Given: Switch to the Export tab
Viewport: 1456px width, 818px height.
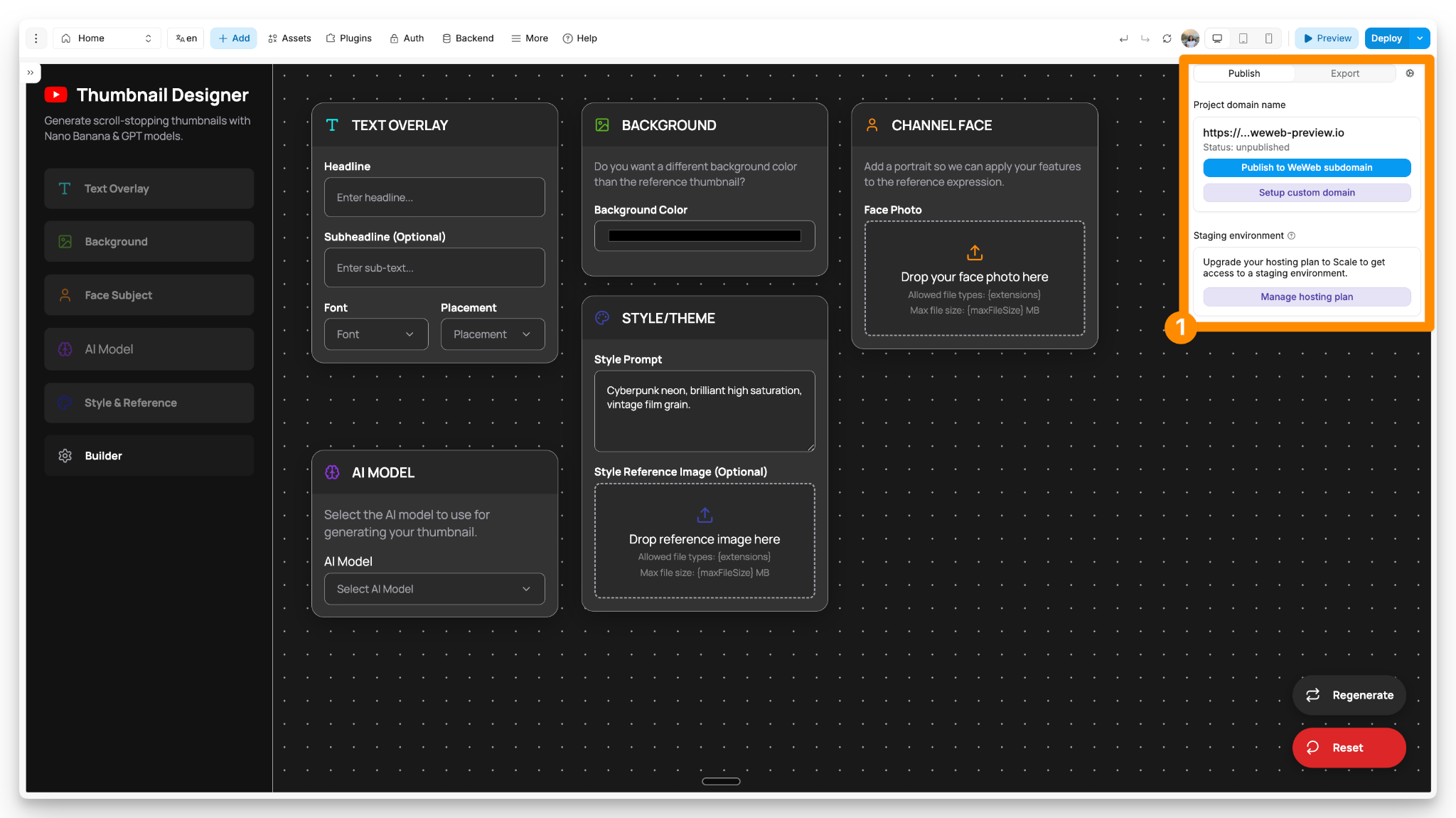Looking at the screenshot, I should pos(1344,73).
